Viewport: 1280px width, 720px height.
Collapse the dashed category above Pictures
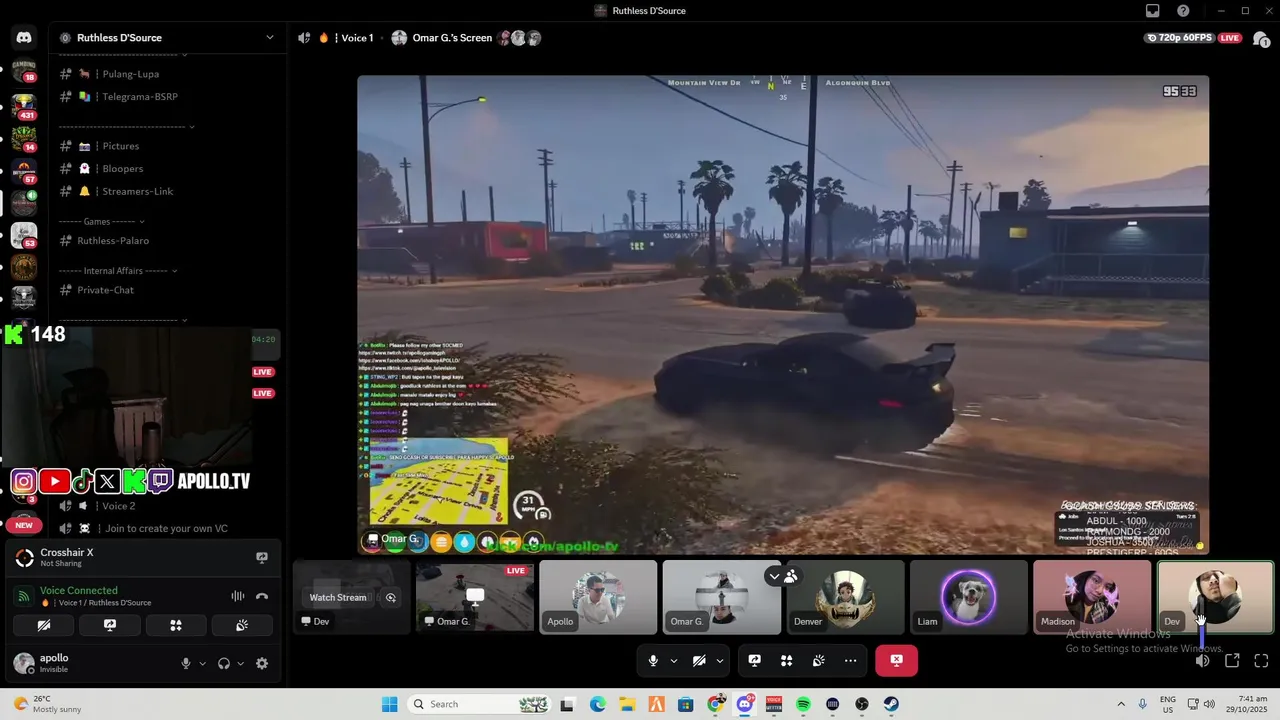click(x=127, y=126)
